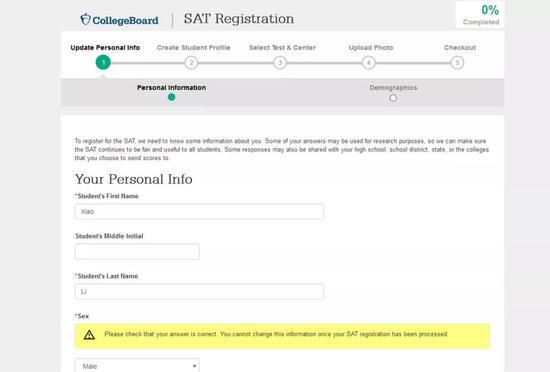Select the Demographics circle indicator
550x372 pixels.
point(393,98)
